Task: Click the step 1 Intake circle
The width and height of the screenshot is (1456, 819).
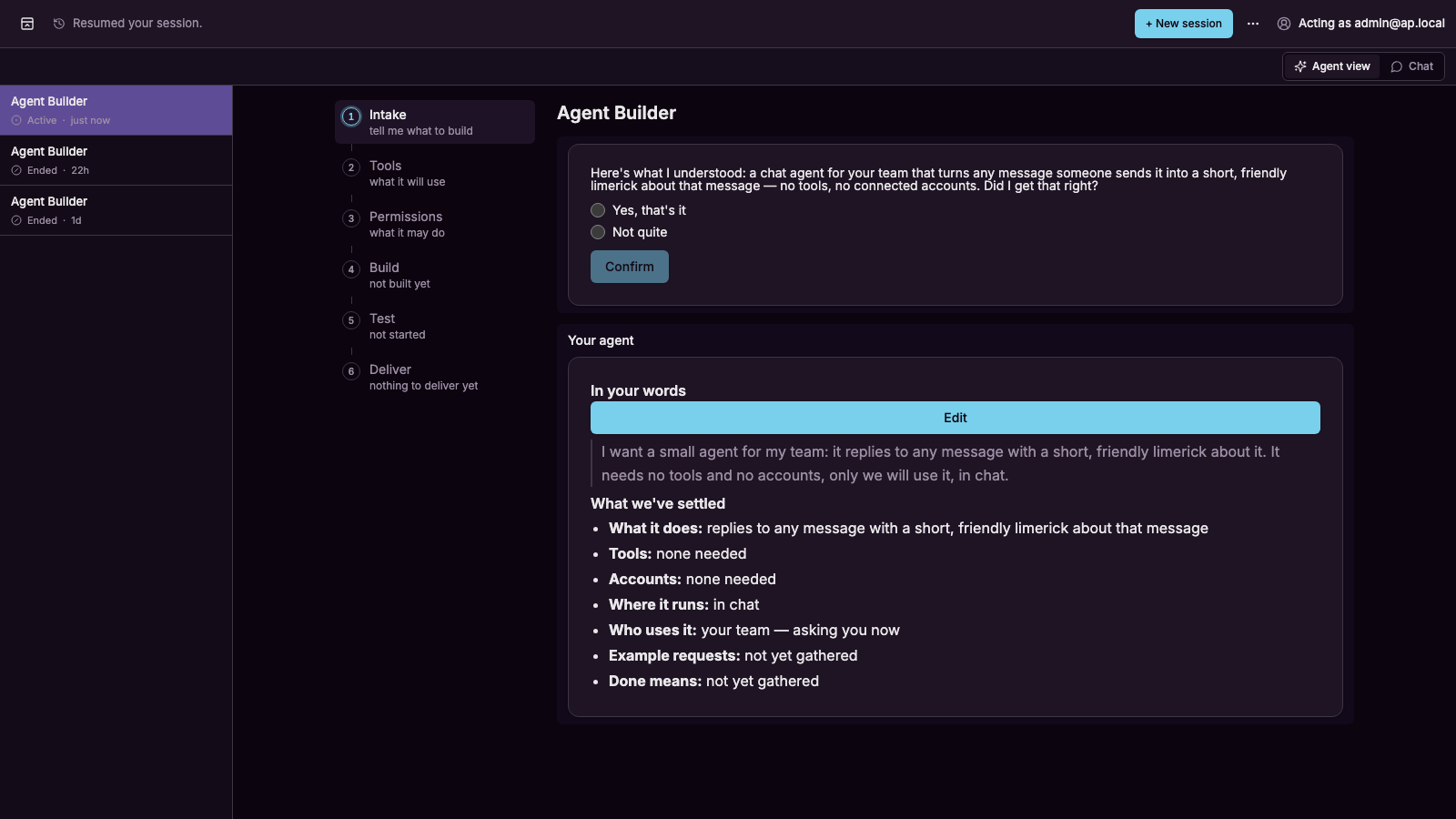Action: click(351, 116)
